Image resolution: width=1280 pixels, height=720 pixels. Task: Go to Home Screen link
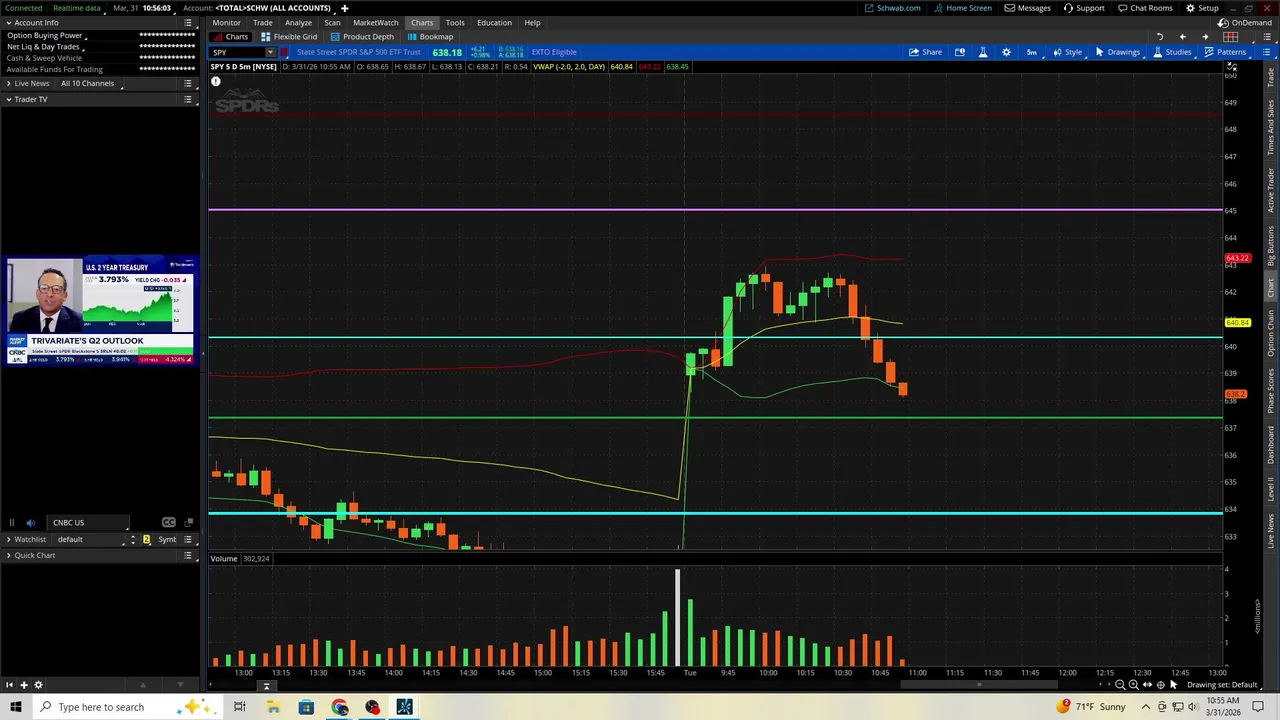962,8
